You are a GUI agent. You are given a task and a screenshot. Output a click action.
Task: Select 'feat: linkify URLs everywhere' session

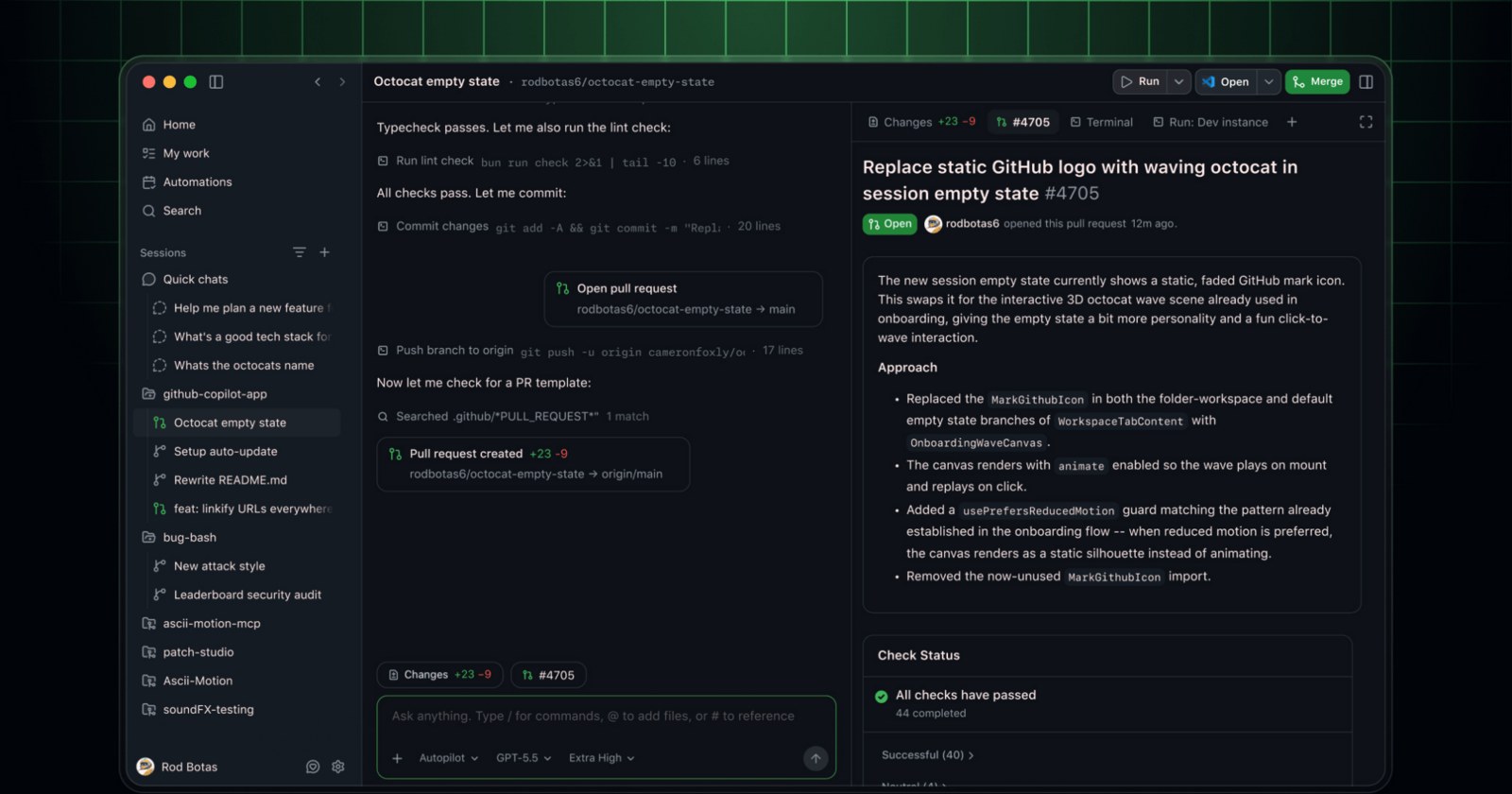coord(243,509)
